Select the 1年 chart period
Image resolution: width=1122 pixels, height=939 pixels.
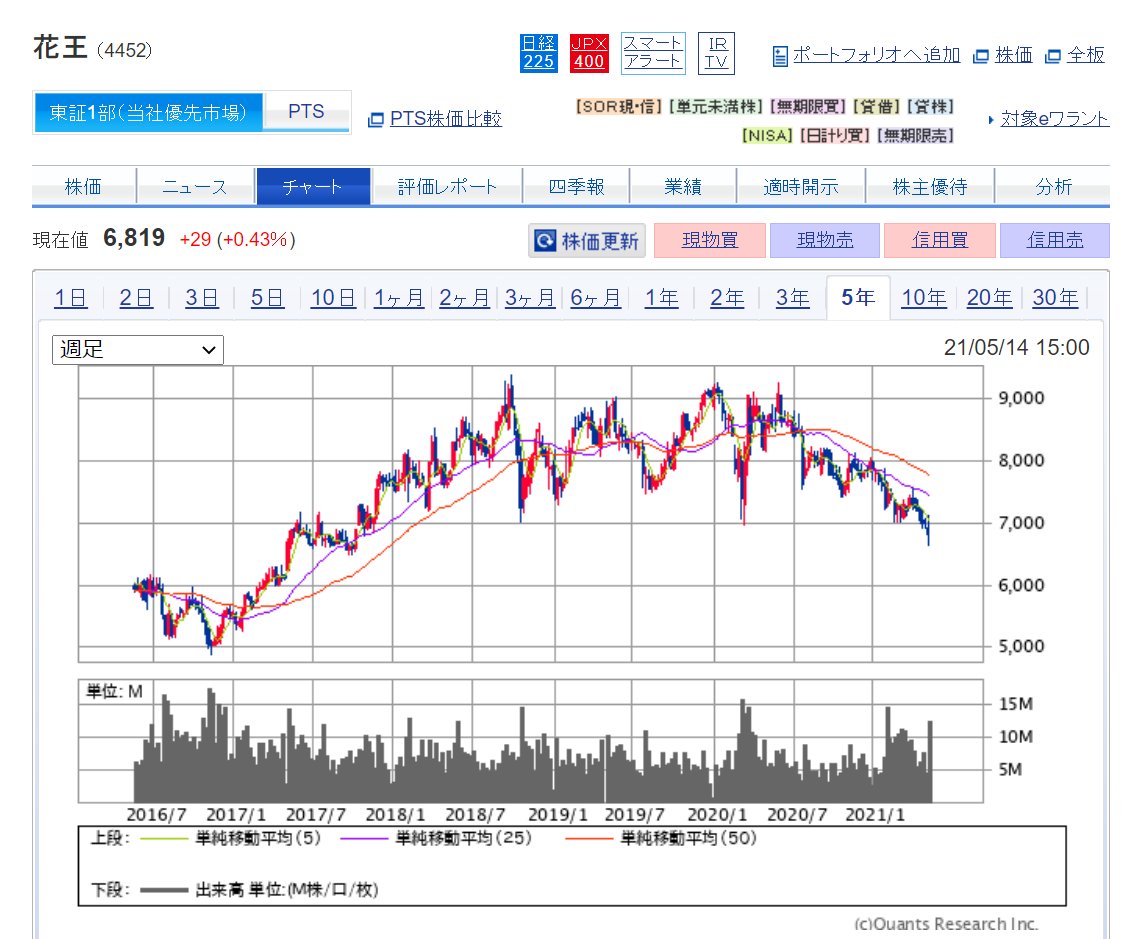661,298
